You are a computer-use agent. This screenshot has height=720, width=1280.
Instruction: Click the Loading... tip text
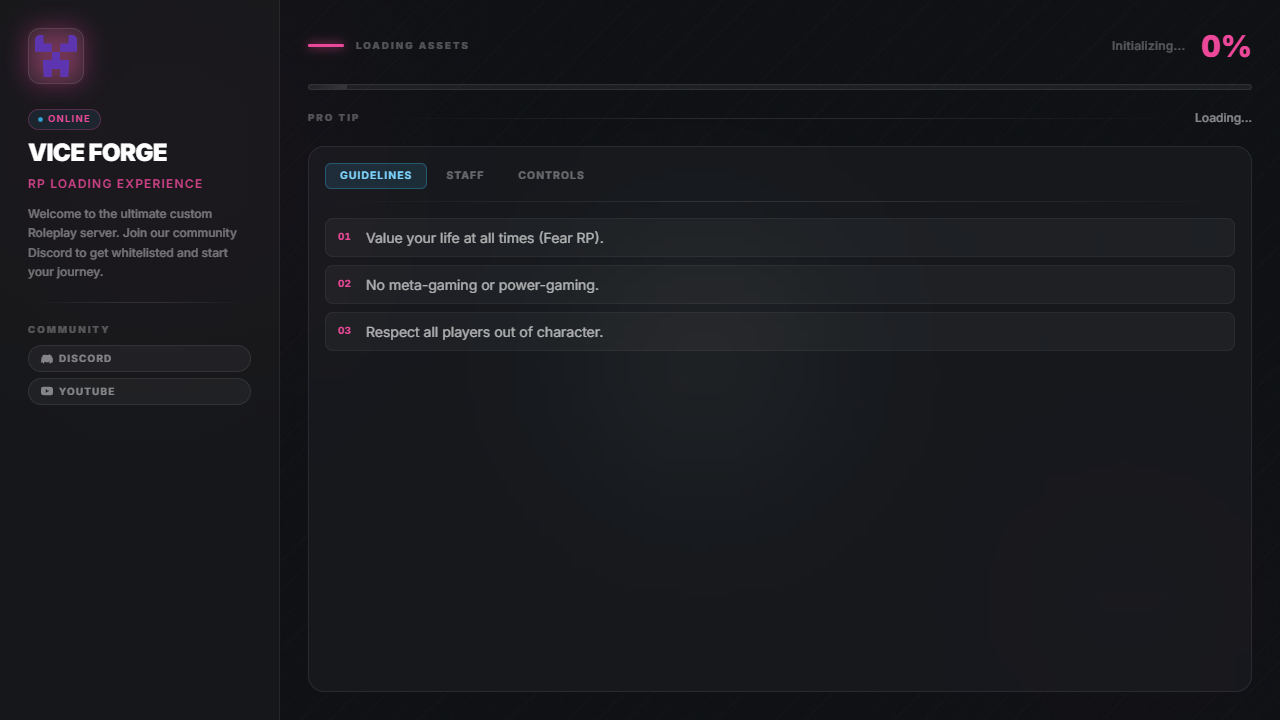(x=1223, y=118)
